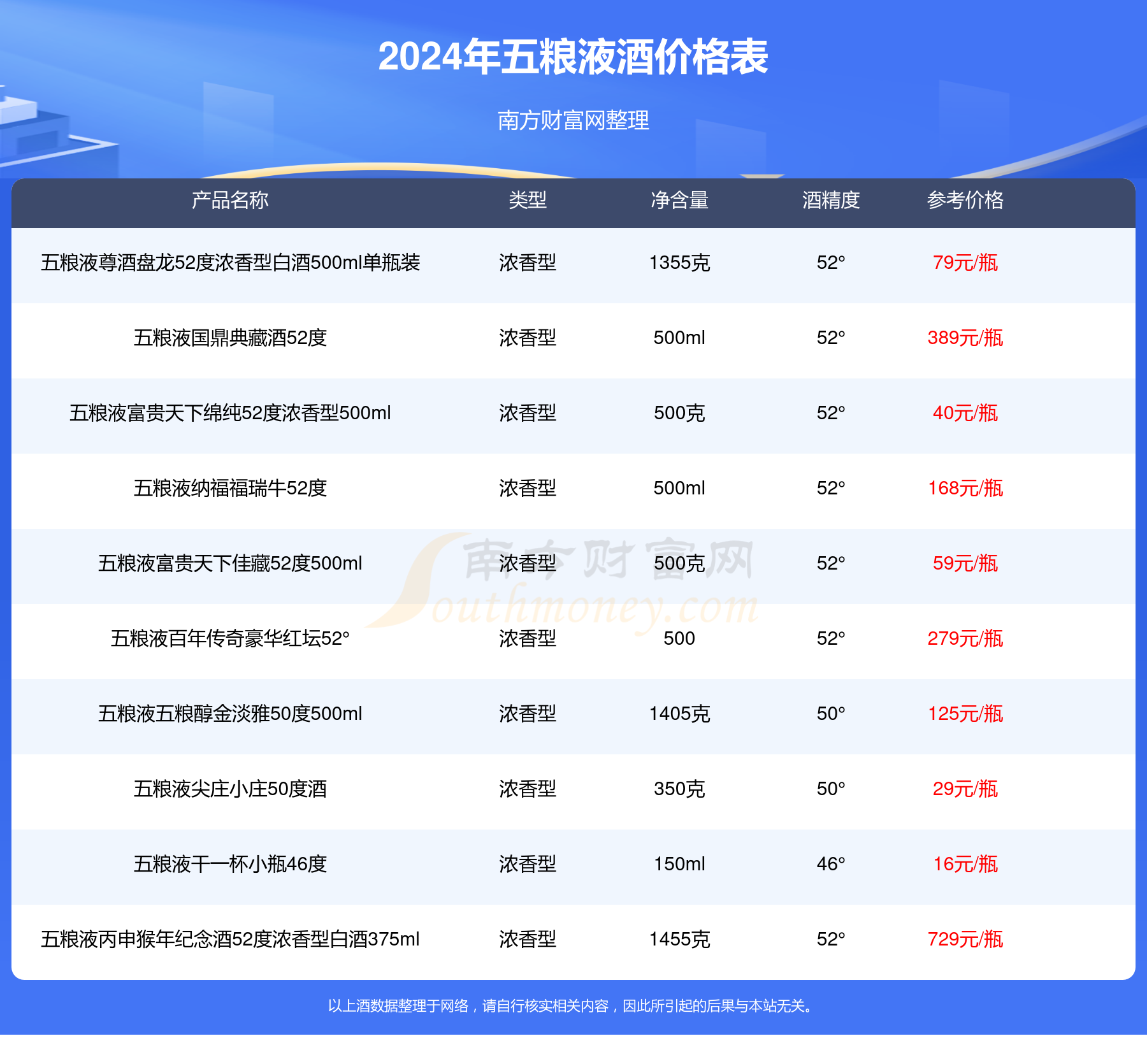This screenshot has height=1064, width=1147.
Task: Click 52° in the 五粮液丙申猴年纪念酒 row
Action: coord(831,939)
